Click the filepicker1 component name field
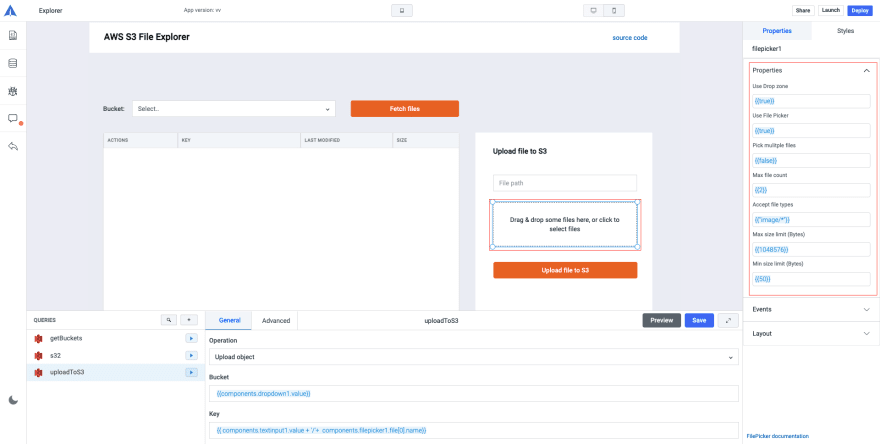Screen dimensions: 880x444 pos(767,49)
